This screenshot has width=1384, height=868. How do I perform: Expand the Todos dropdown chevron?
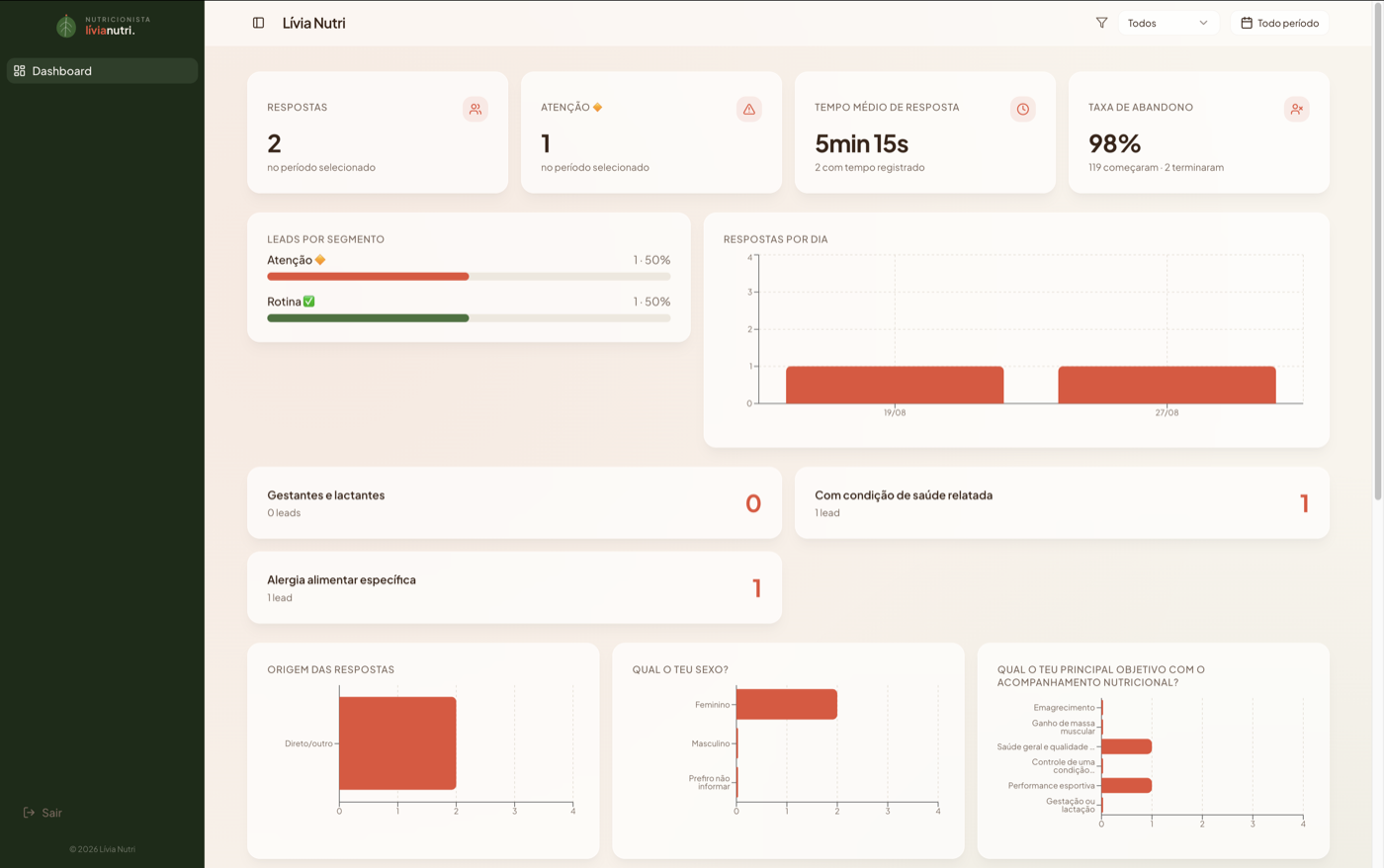(x=1203, y=23)
